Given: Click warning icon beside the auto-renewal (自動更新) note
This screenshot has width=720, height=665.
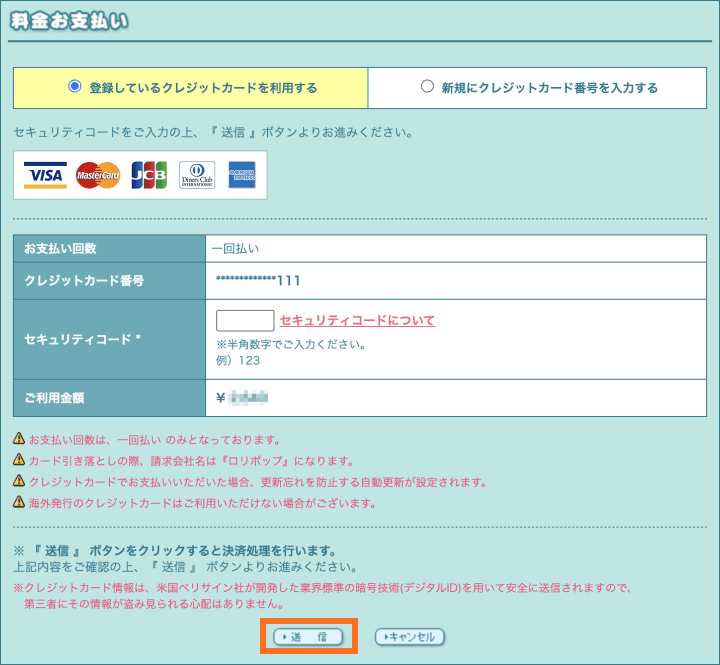Looking at the screenshot, I should [x=19, y=481].
